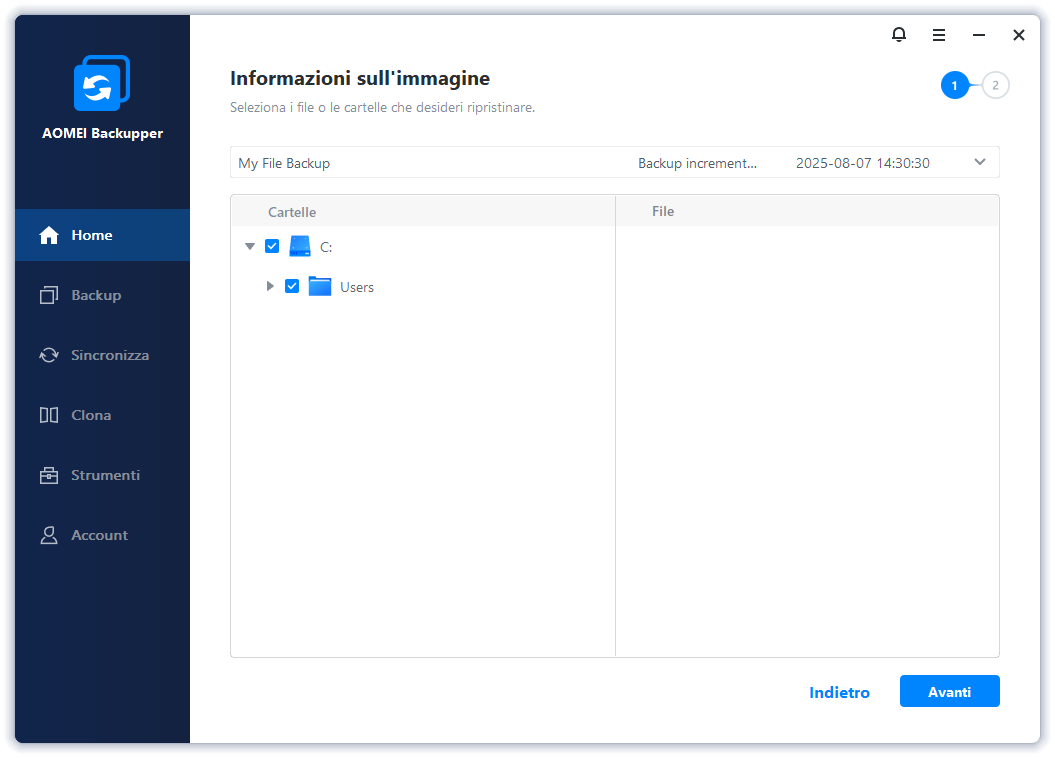Click the 2025-08-07 14:30:30 timestamp
The image size is (1055, 758).
tap(863, 163)
